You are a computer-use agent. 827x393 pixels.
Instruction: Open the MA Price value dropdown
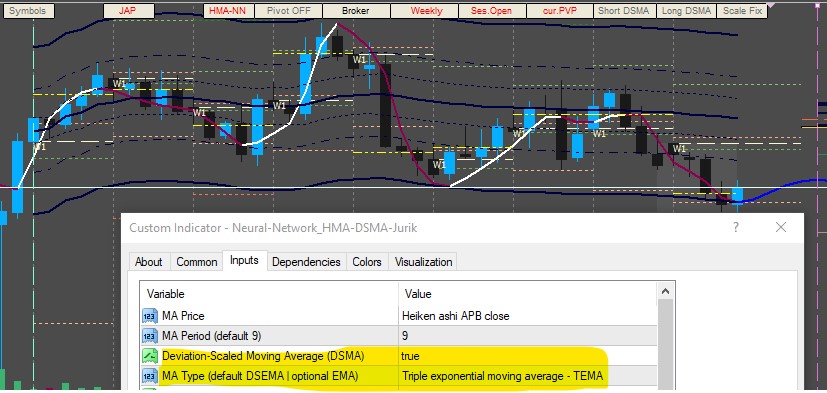527,316
